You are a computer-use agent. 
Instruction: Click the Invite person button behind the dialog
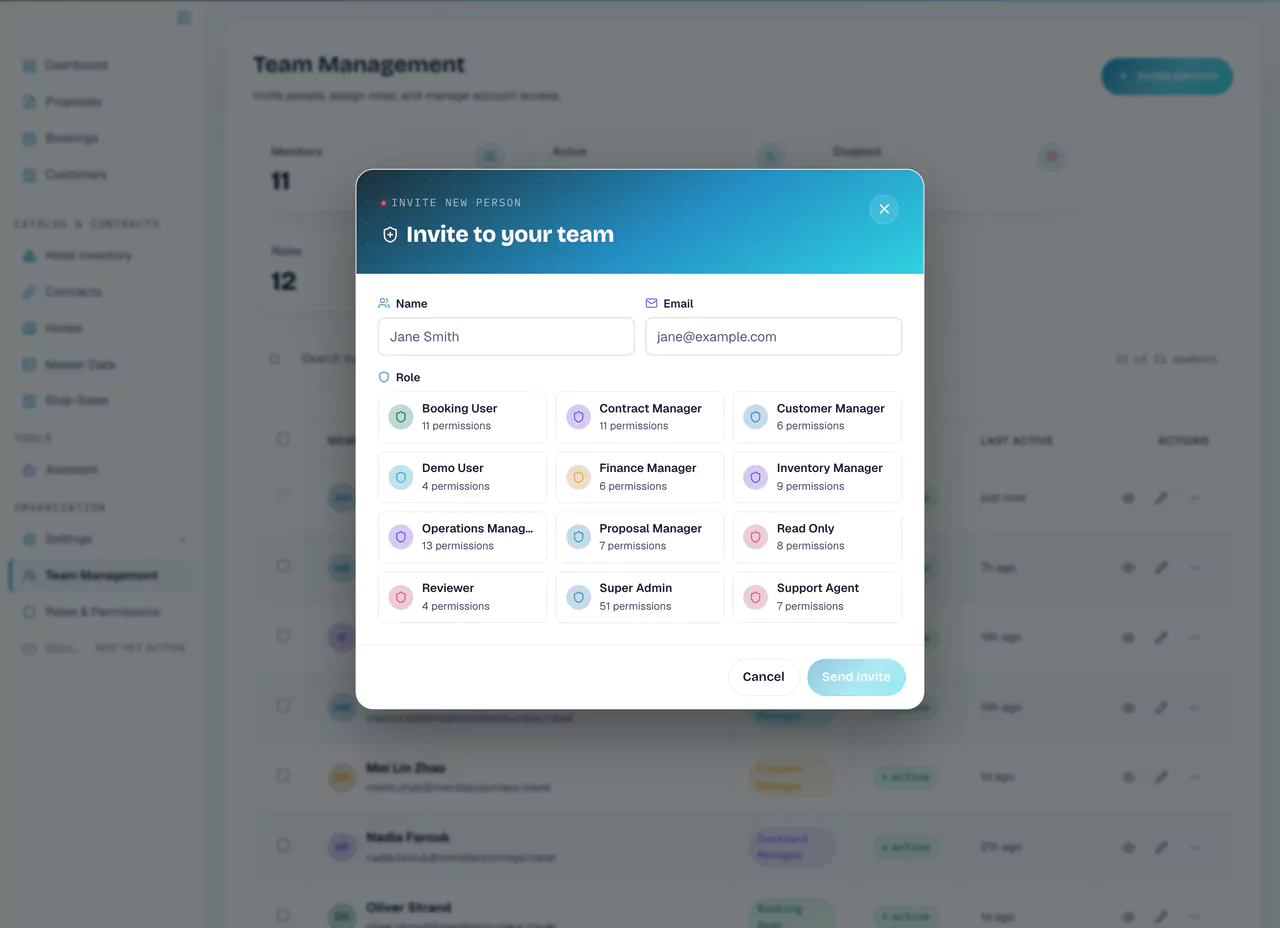[1167, 76]
